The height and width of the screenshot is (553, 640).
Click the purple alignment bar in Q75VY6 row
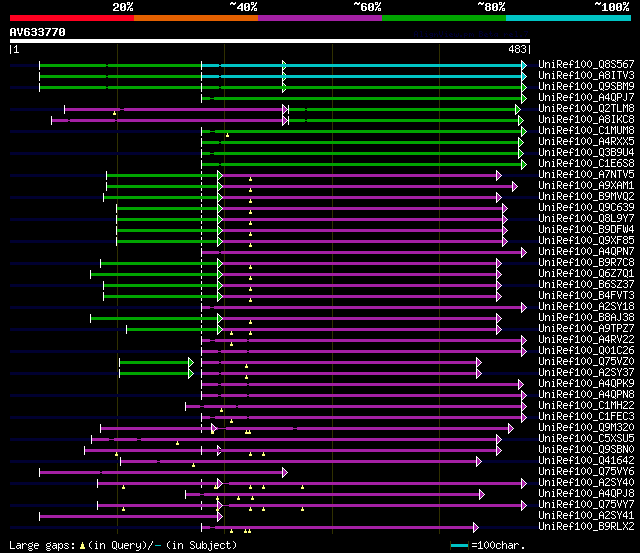[x=162, y=473]
